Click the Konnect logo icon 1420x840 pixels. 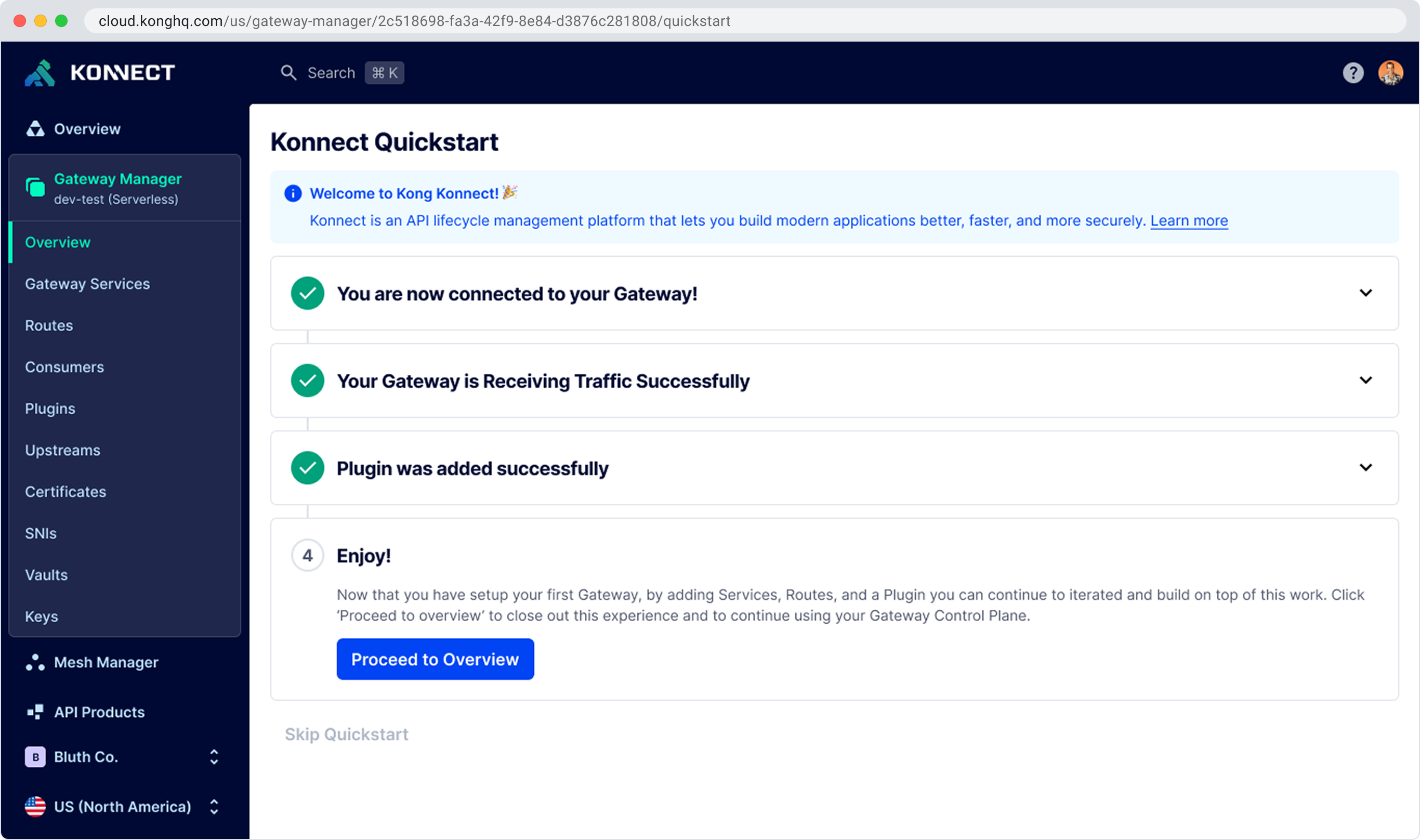click(x=40, y=73)
